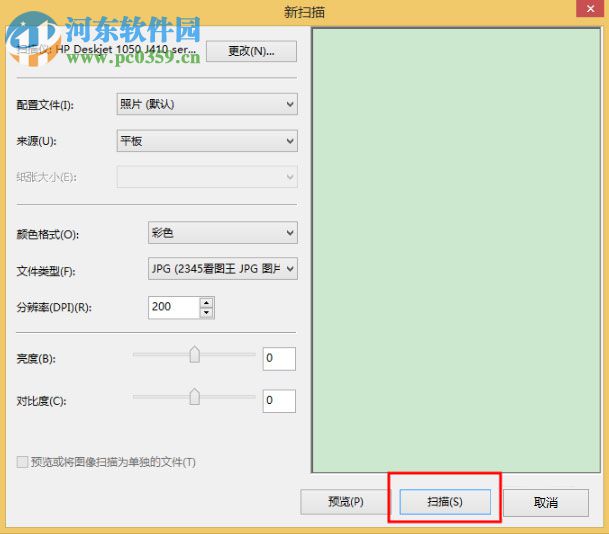
Task: Click the 更改(N)... button
Action: (251, 51)
